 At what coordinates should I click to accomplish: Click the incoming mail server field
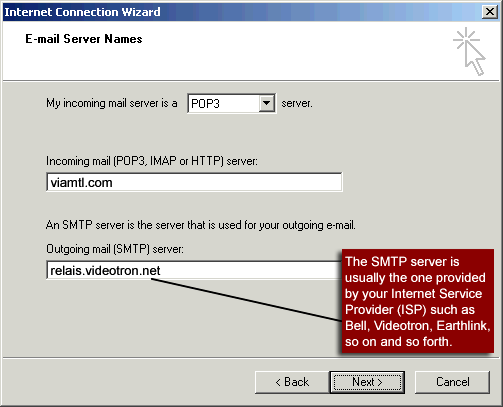click(194, 182)
